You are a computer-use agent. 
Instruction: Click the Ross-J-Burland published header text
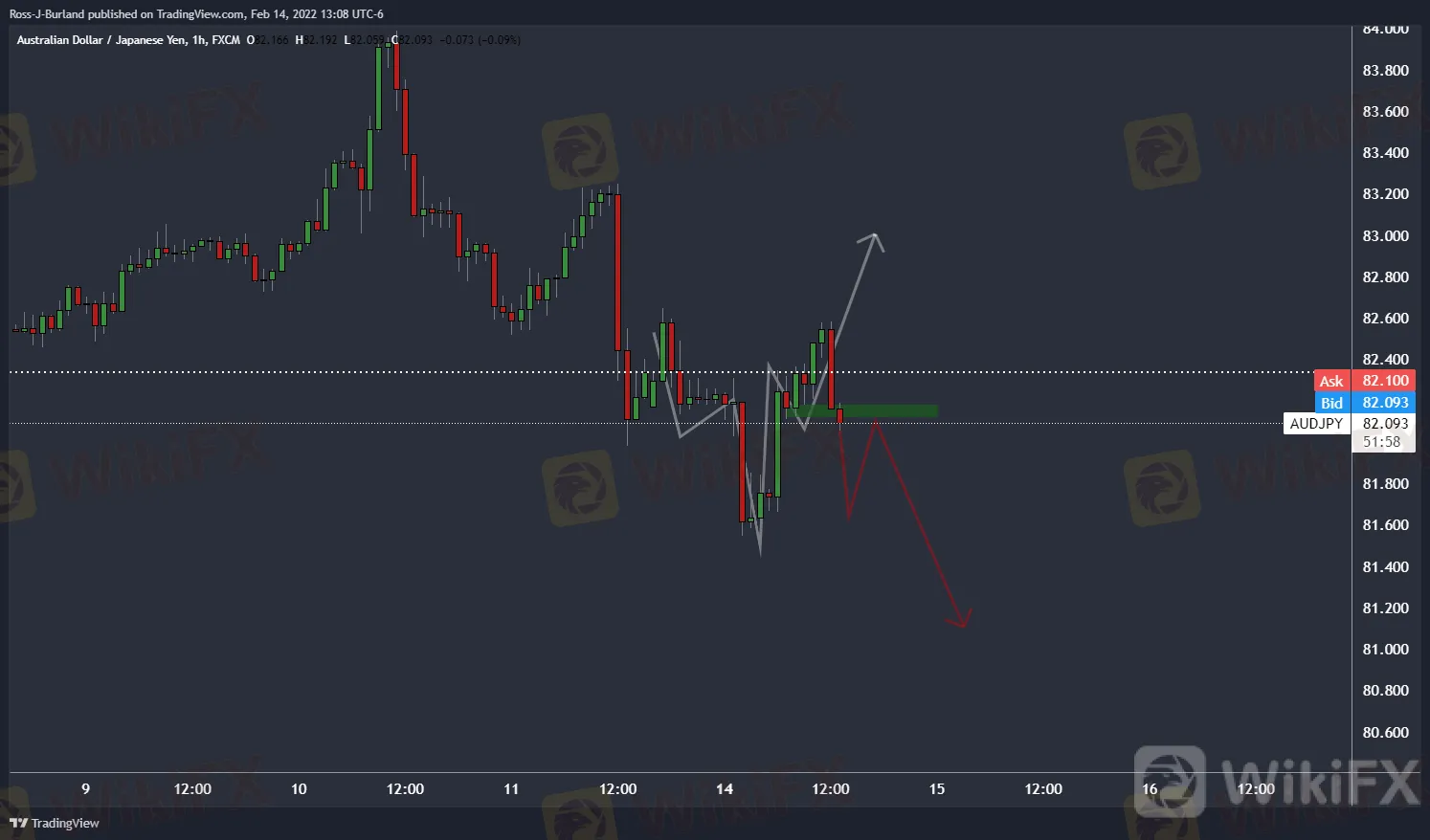click(194, 14)
